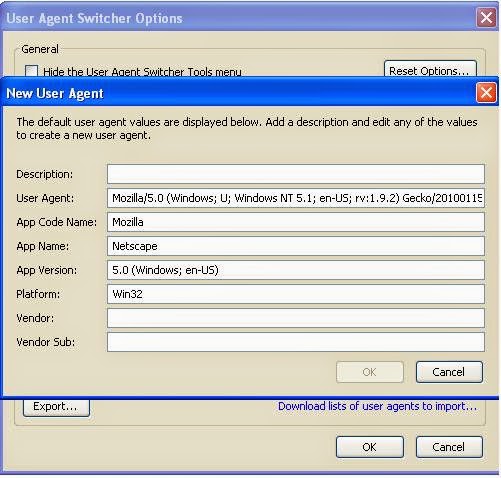
Task: Cancel the New User Agent dialog
Action: pos(449,372)
